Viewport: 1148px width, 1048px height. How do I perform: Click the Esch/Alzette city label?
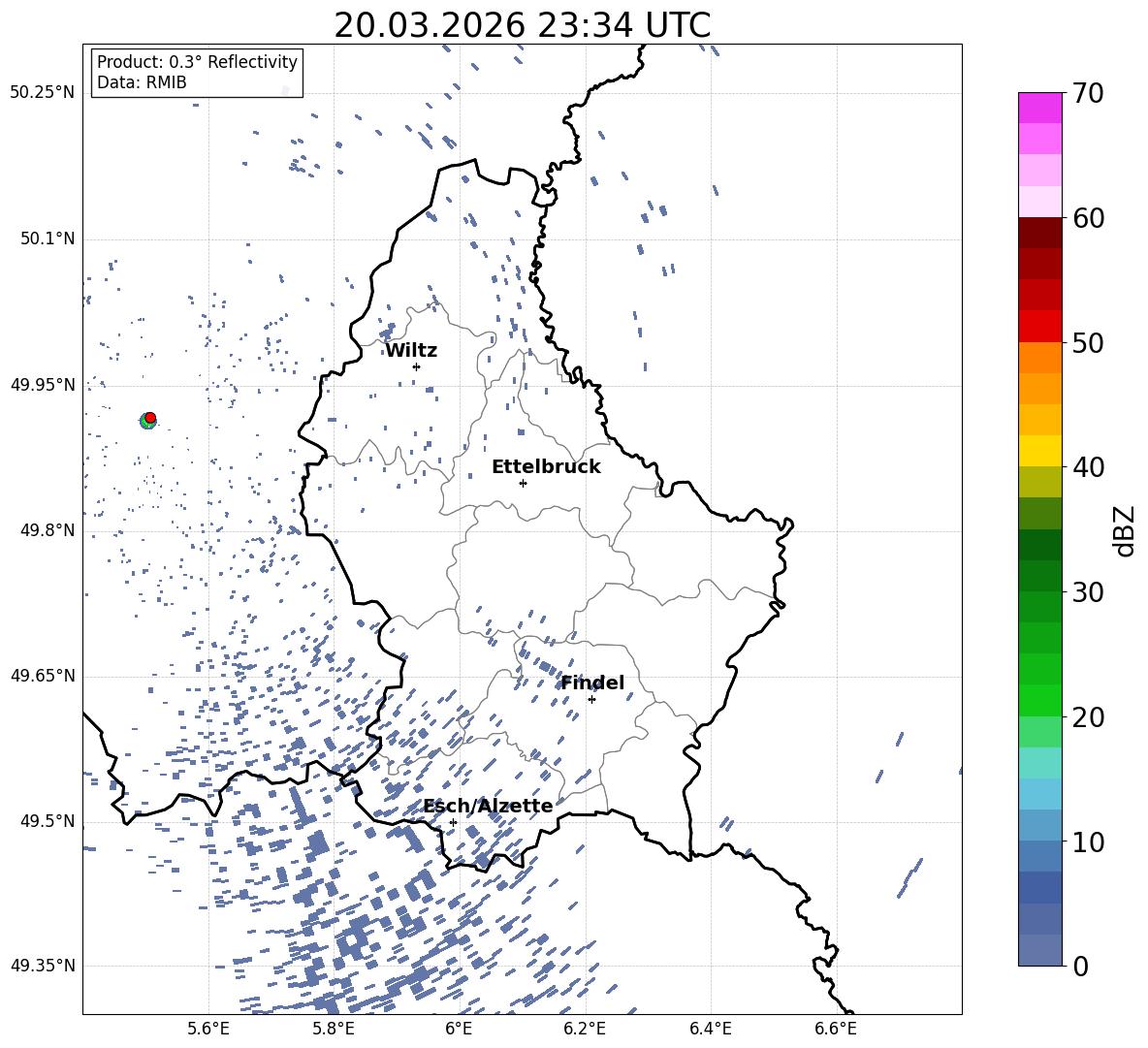pos(488,806)
